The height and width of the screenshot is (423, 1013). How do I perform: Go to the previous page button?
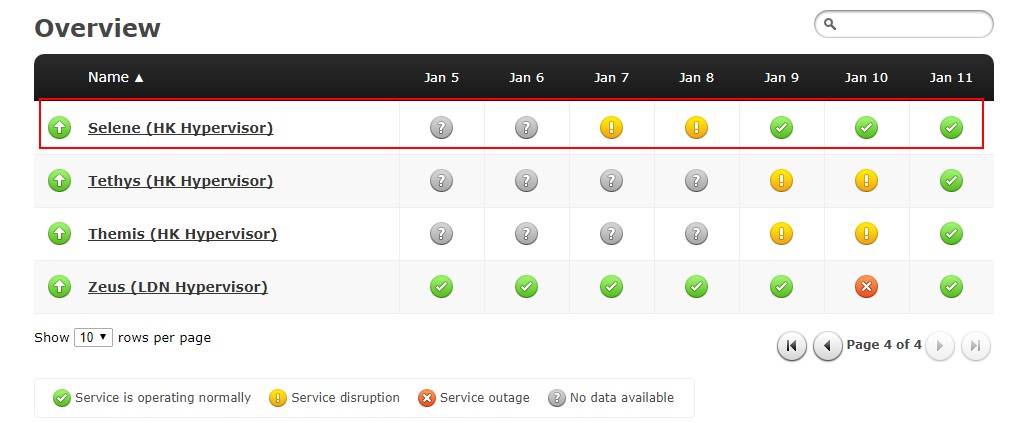(x=827, y=346)
